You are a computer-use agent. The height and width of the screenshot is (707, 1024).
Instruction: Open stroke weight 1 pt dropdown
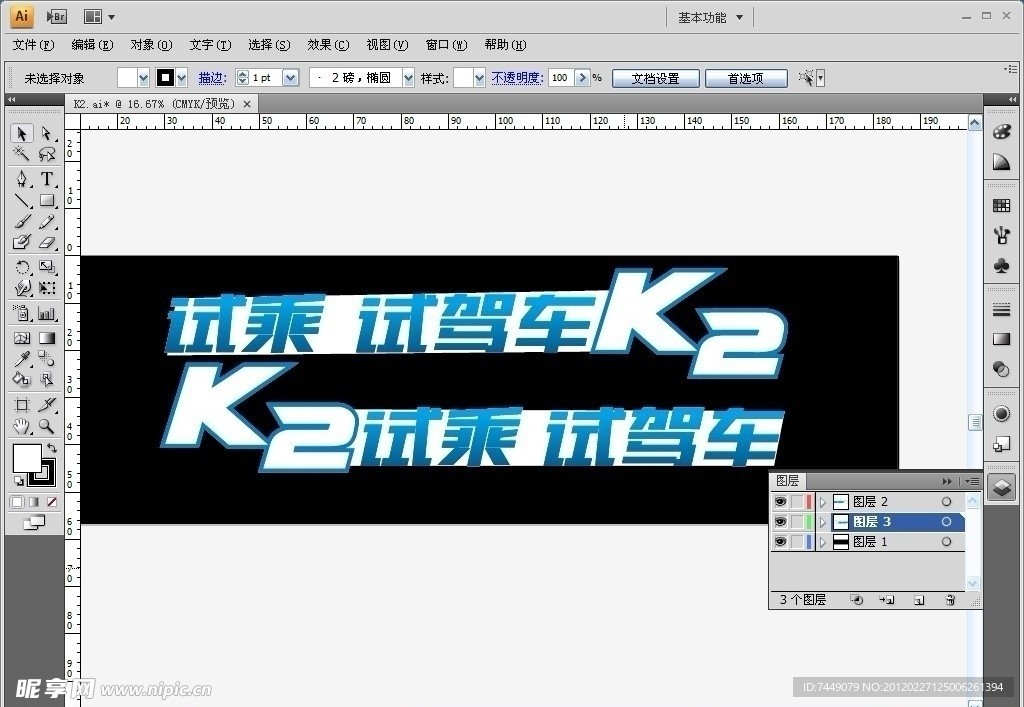(x=291, y=78)
